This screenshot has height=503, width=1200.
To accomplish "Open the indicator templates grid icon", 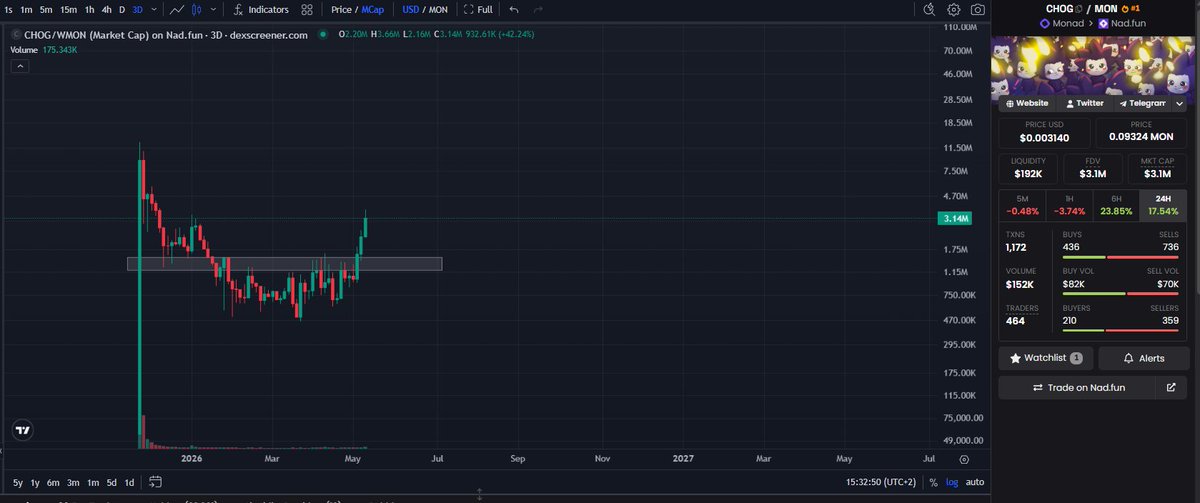I will [307, 9].
